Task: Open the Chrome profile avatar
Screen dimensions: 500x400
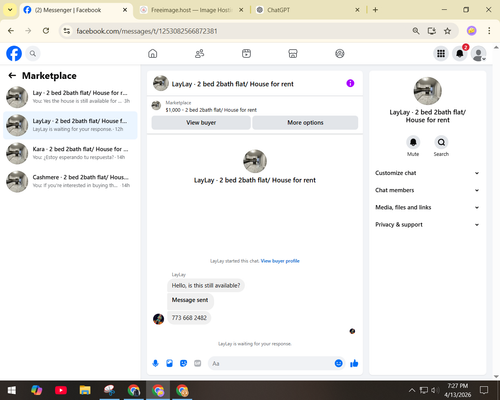Action: 471,31
